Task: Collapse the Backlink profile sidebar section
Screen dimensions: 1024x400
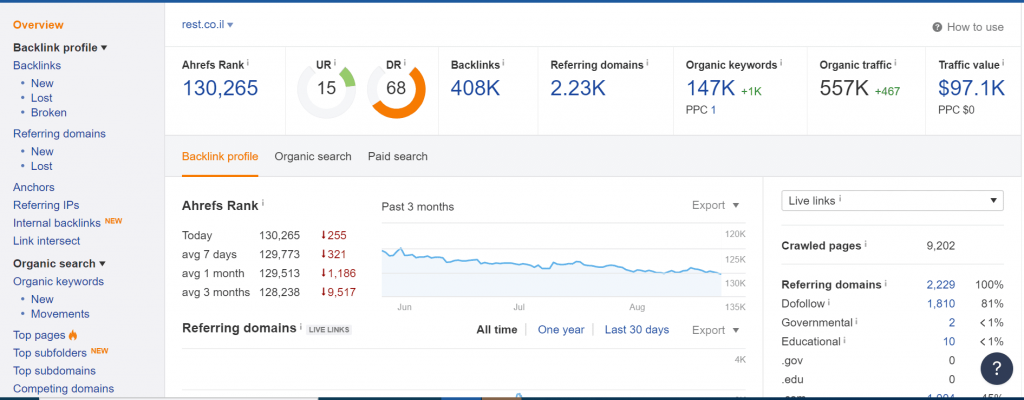Action: coord(60,47)
